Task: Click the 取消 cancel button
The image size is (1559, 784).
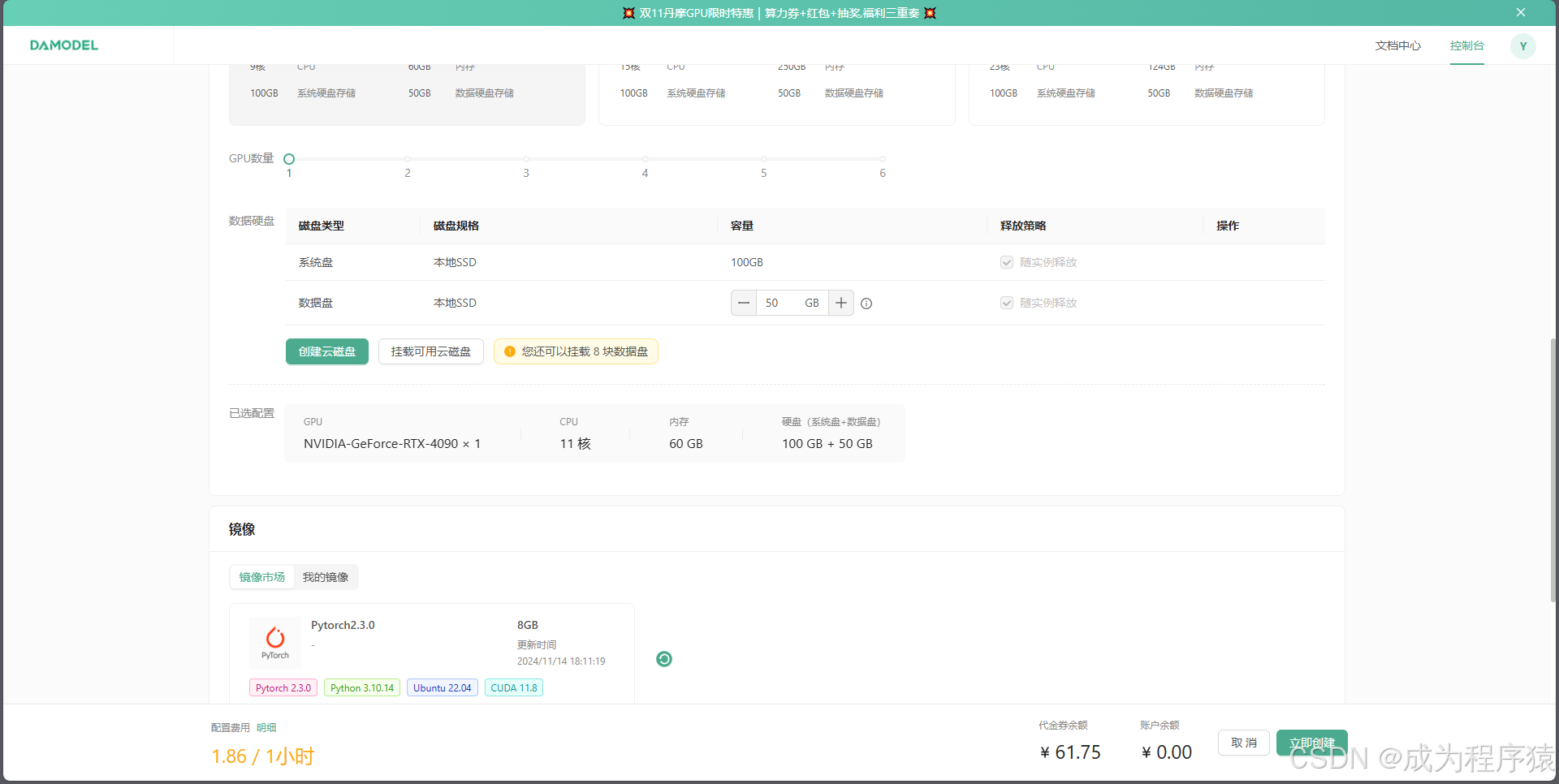Action: coord(1244,743)
